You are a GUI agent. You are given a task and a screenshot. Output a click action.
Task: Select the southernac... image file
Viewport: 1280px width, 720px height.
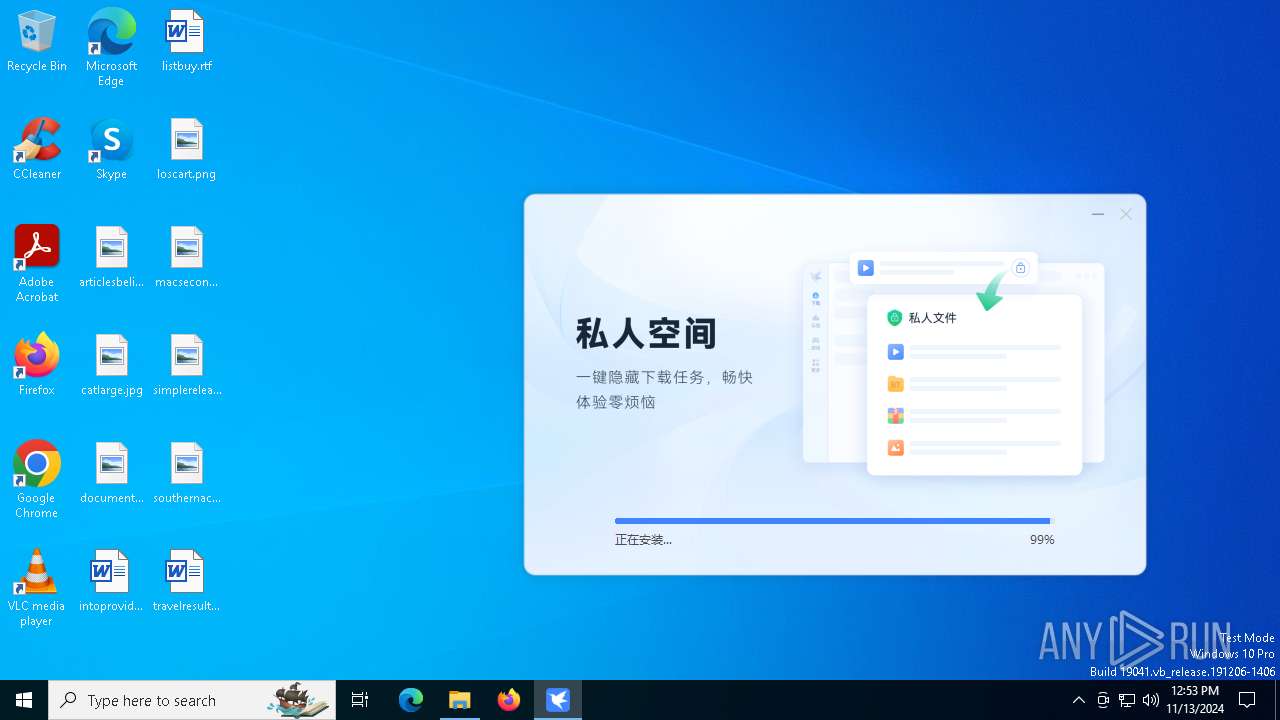click(x=186, y=473)
